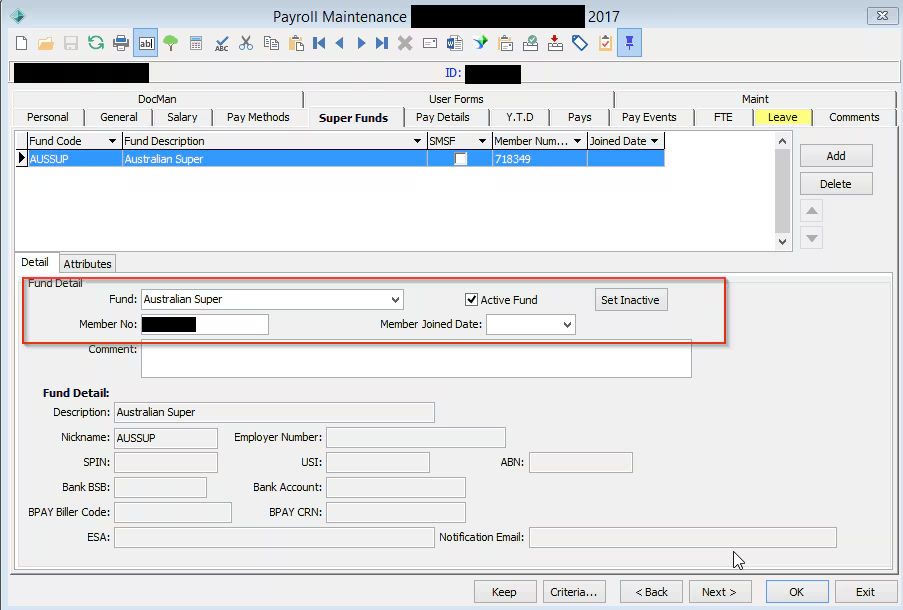Image resolution: width=903 pixels, height=610 pixels.
Task: Click the card/envelope icon in toolbar
Action: tap(430, 43)
